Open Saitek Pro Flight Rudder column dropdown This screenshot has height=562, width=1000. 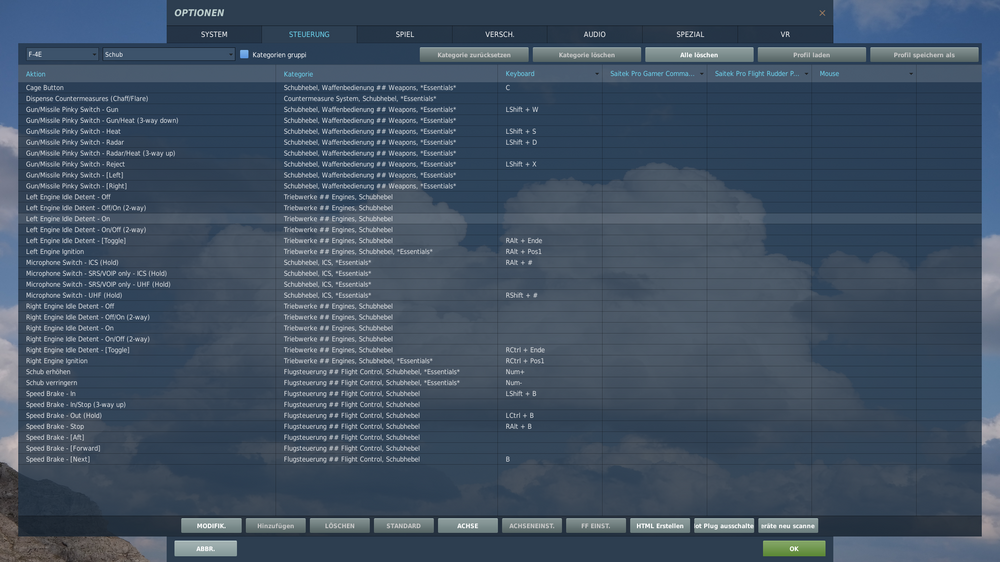(806, 74)
